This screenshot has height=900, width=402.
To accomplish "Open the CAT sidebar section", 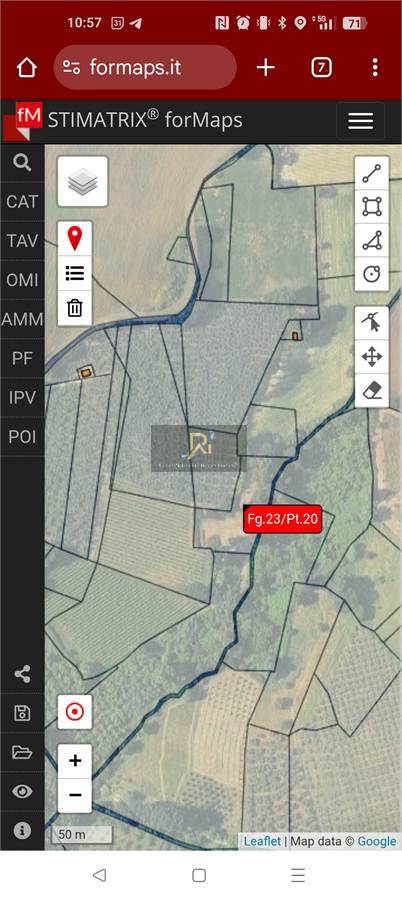I will pos(22,202).
